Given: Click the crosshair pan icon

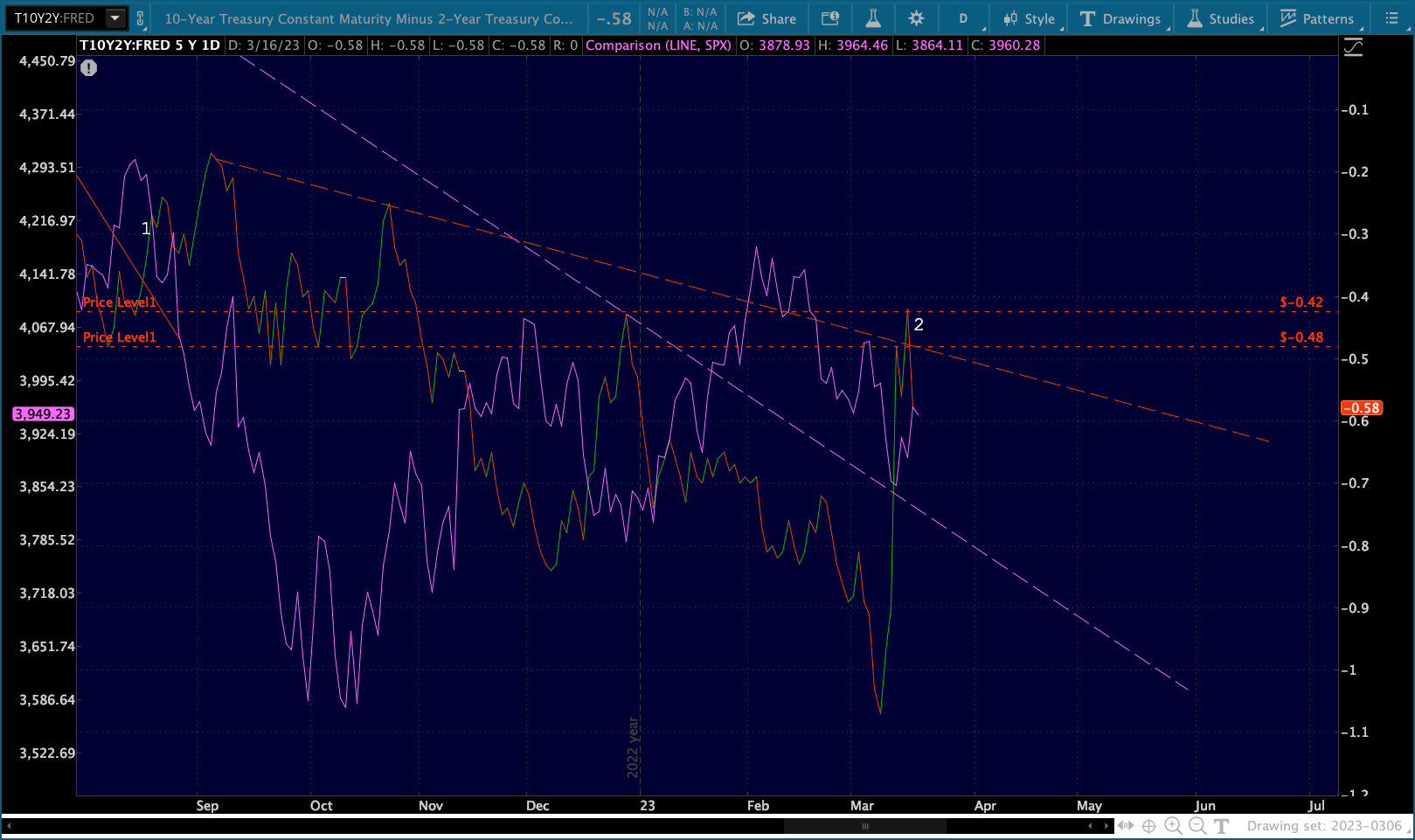Looking at the screenshot, I should click(x=1149, y=825).
